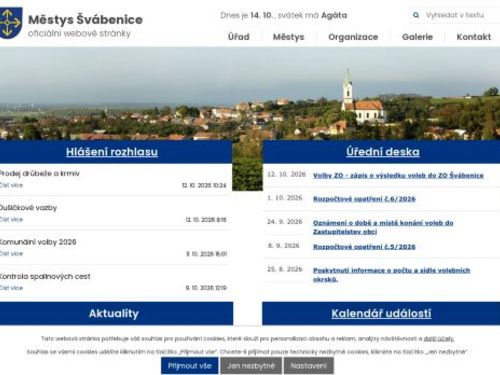Open the Kontakt menu

474,37
